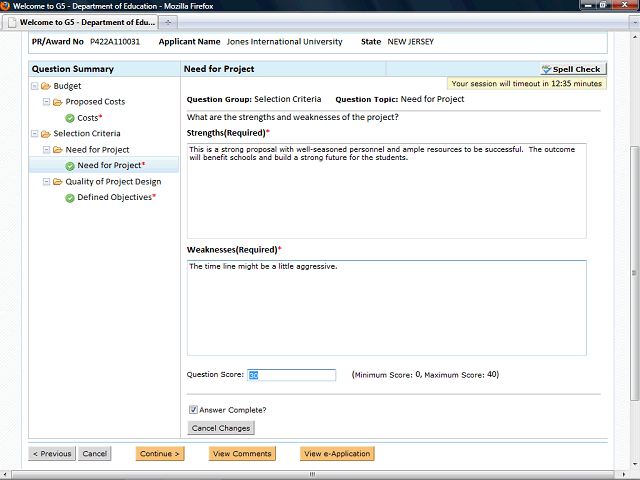Click the Selection Criteria folder icon
640x480 pixels.
[x=46, y=134]
